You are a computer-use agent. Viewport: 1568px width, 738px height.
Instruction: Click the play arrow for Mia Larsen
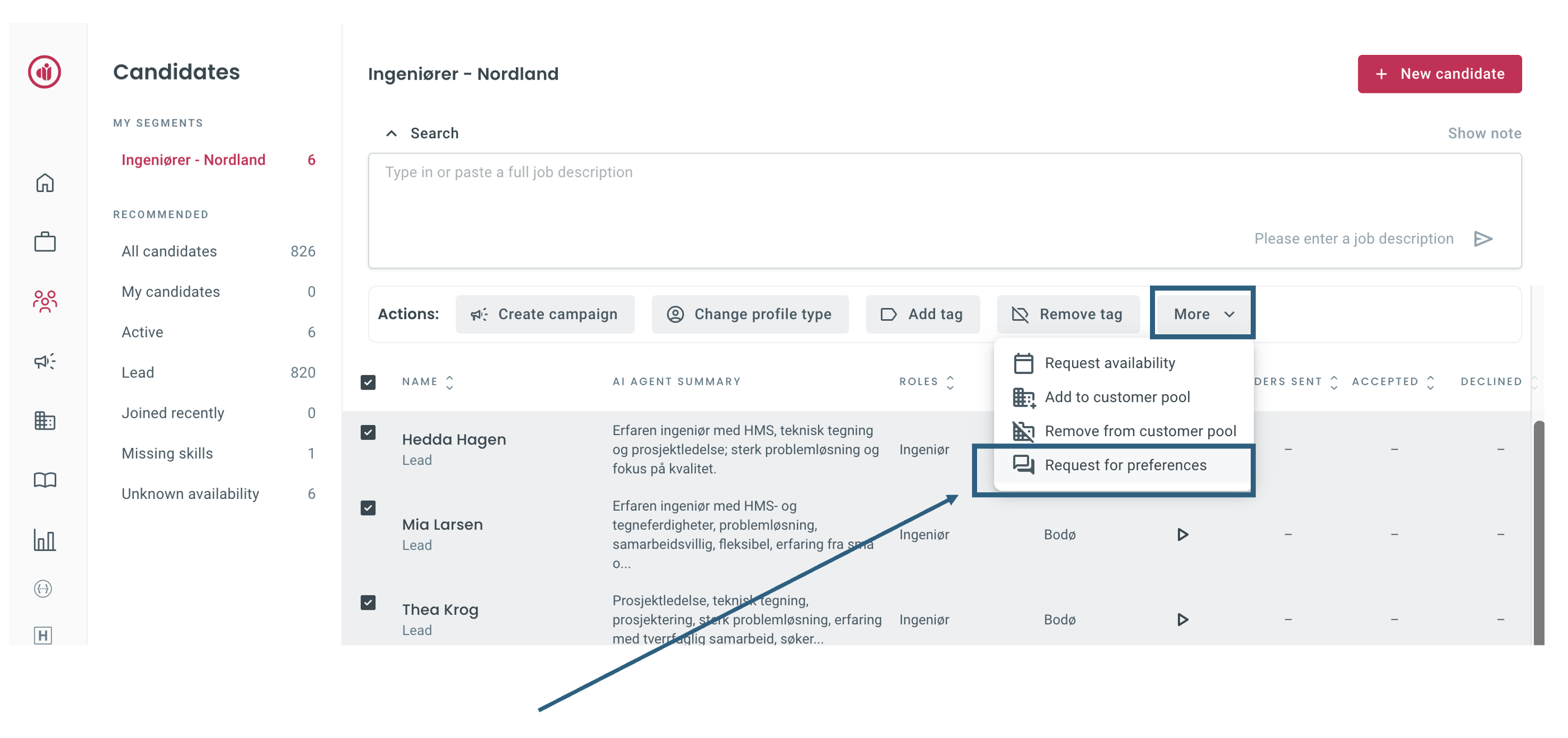pyautogui.click(x=1182, y=534)
